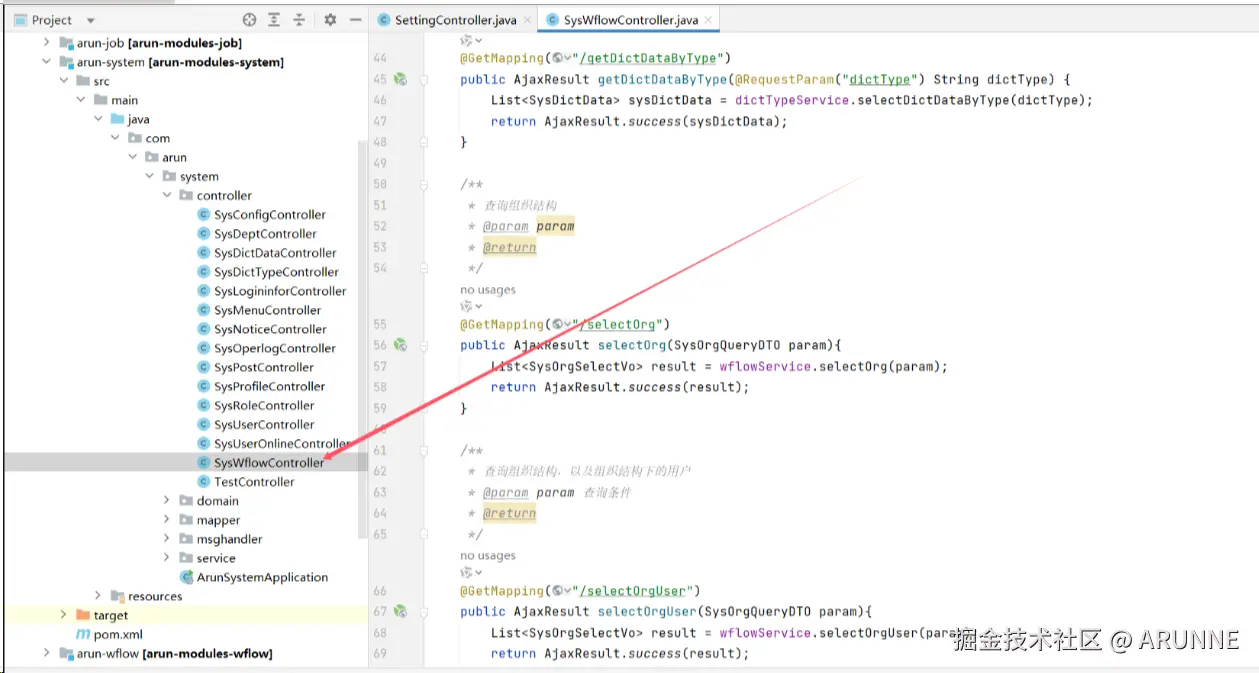Open URL mapping globe icon beside /selectOrg
This screenshot has height=673, width=1259.
(x=557, y=324)
